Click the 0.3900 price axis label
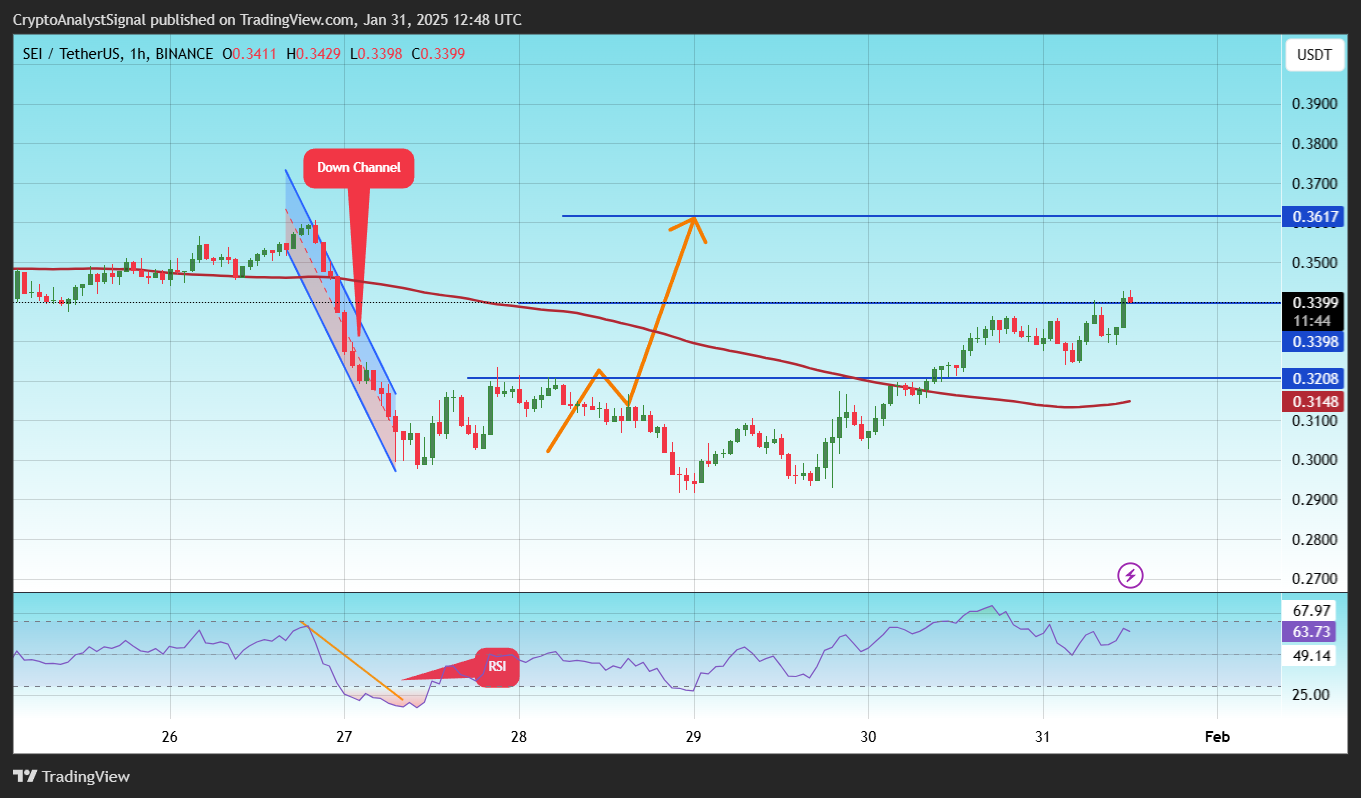 point(1315,105)
